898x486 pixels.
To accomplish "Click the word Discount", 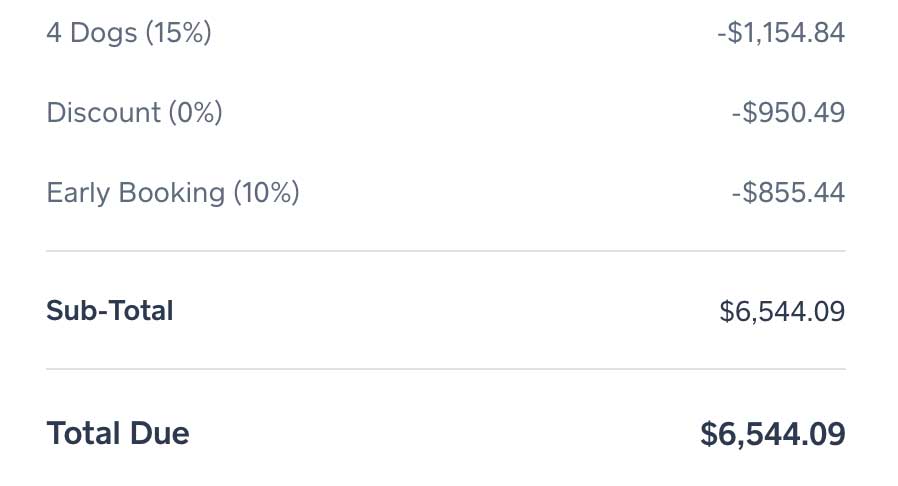I will click(102, 112).
